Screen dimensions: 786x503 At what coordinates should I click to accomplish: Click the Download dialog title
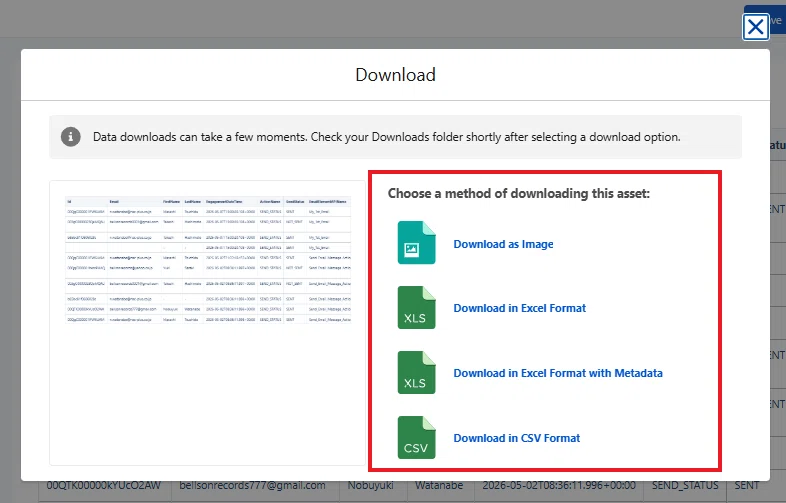[396, 75]
